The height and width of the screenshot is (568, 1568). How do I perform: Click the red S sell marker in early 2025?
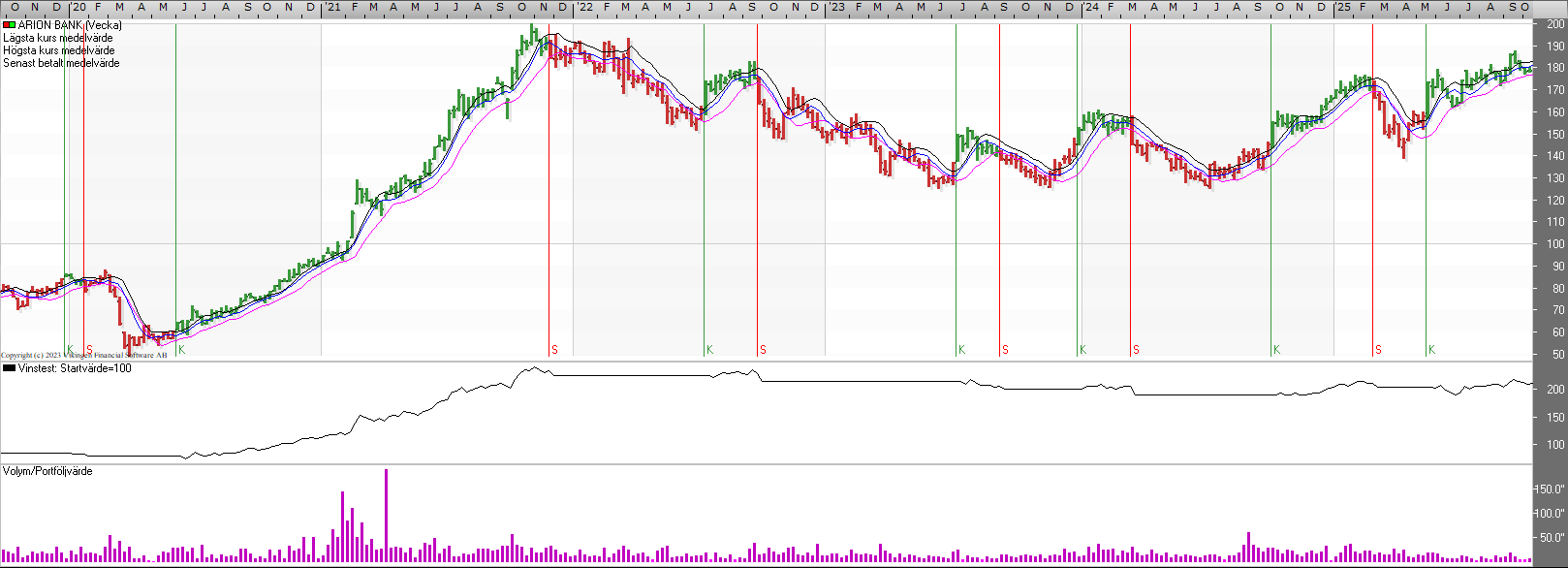coord(1378,350)
